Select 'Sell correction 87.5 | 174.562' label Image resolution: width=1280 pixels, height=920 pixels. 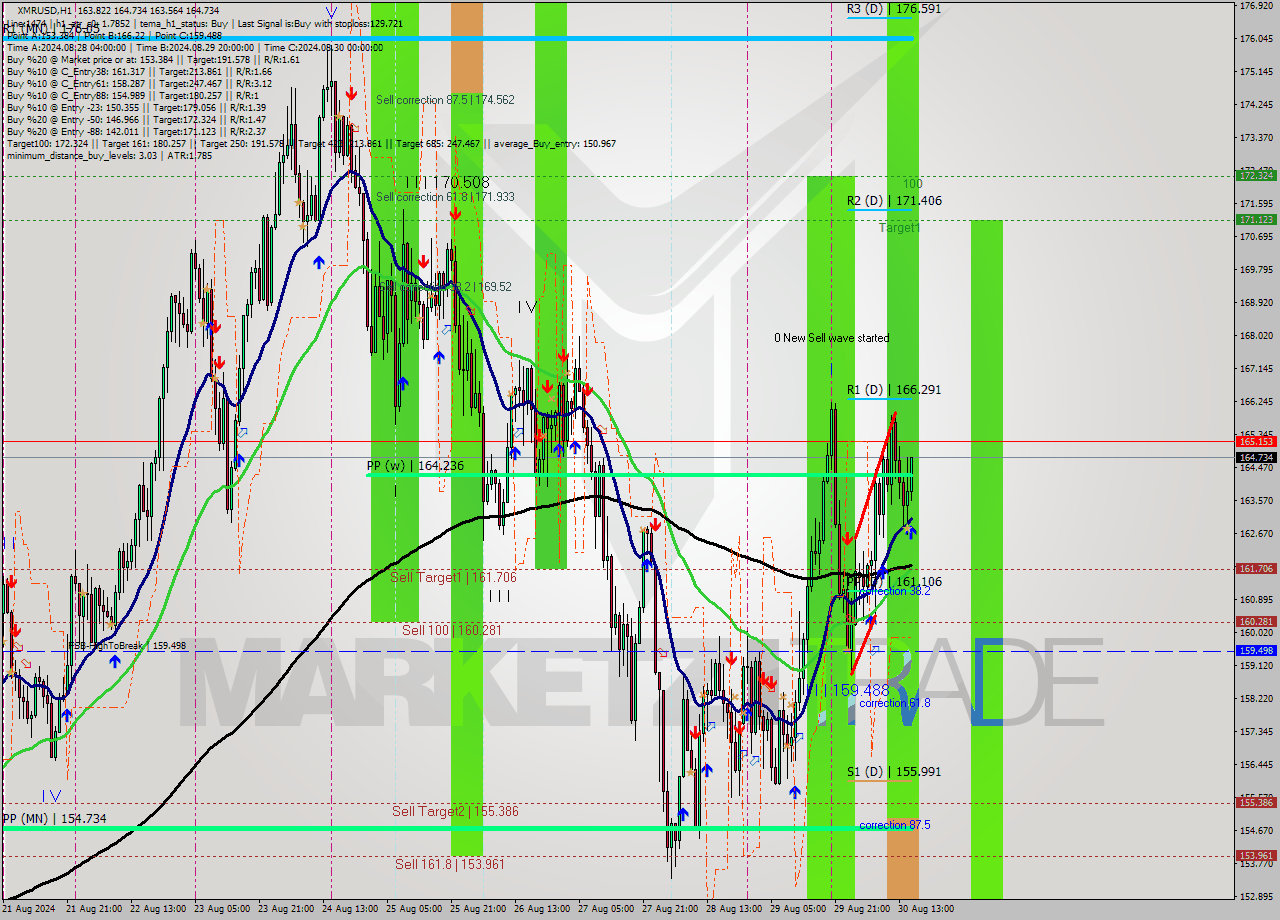pos(445,100)
